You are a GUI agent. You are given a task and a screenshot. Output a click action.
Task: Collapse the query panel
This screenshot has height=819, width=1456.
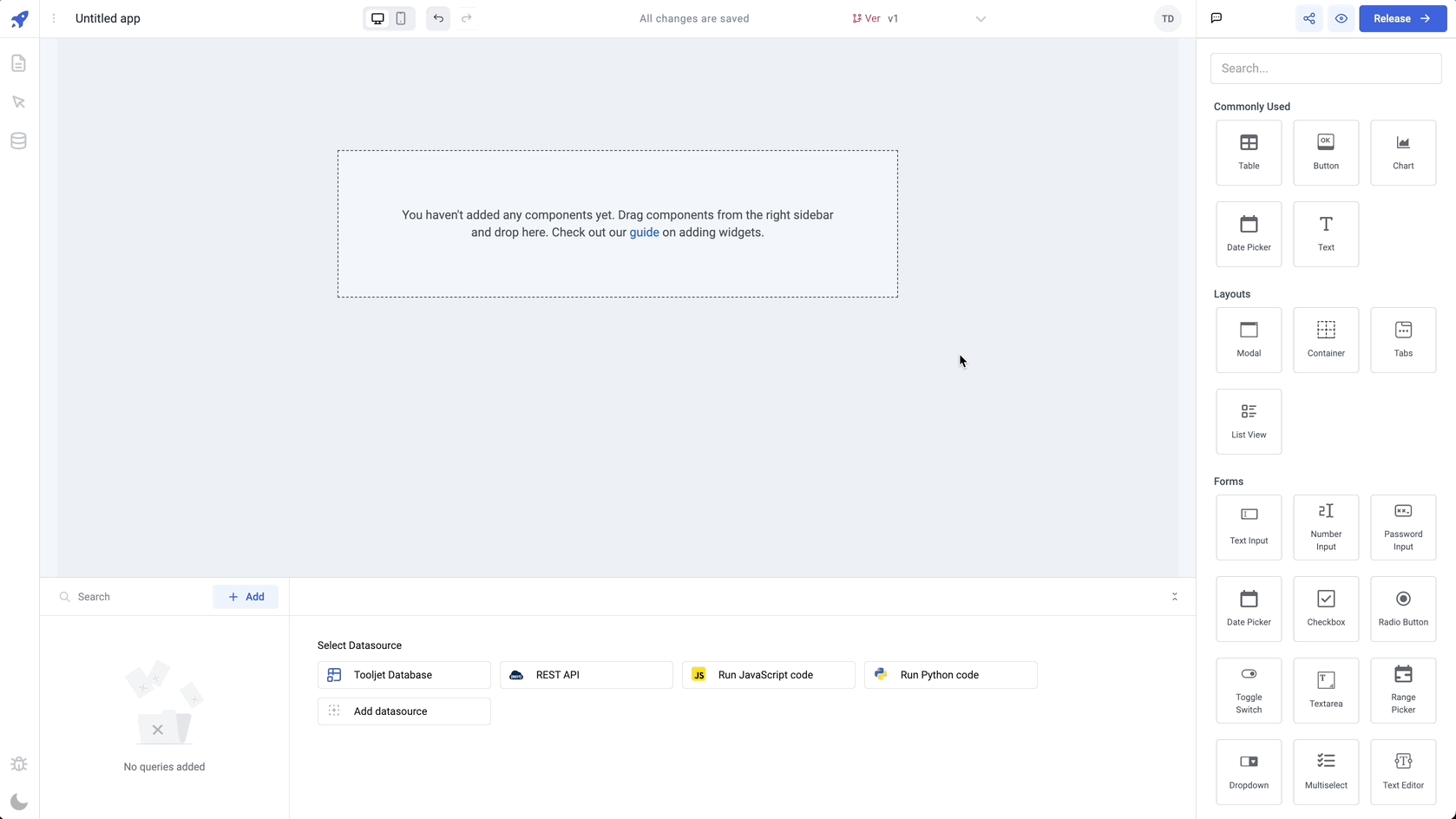click(1175, 597)
